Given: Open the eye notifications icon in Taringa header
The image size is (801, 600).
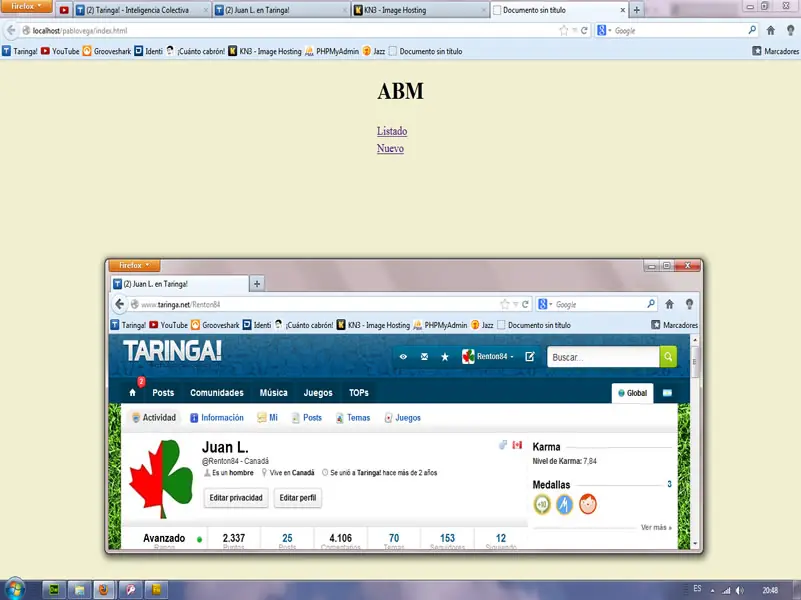Looking at the screenshot, I should (x=403, y=356).
